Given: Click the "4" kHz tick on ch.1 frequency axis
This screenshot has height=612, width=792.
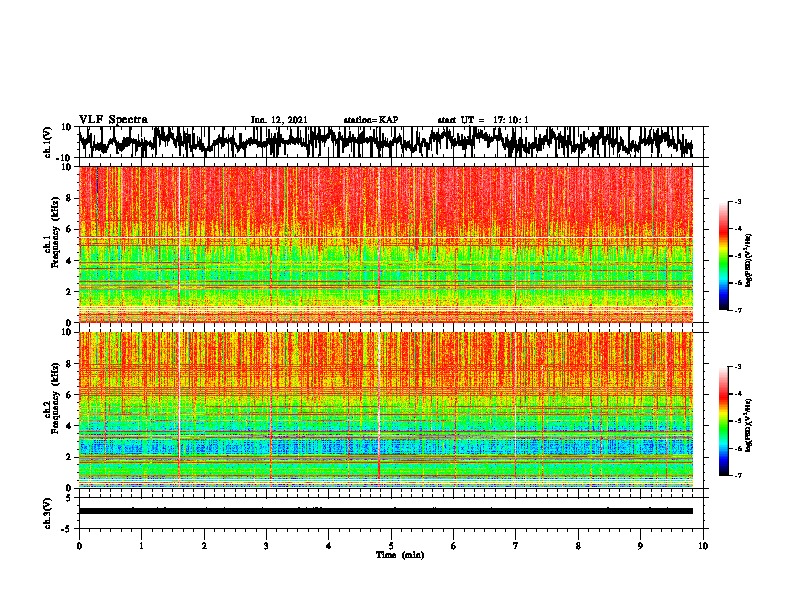Looking at the screenshot, I should click(69, 261).
